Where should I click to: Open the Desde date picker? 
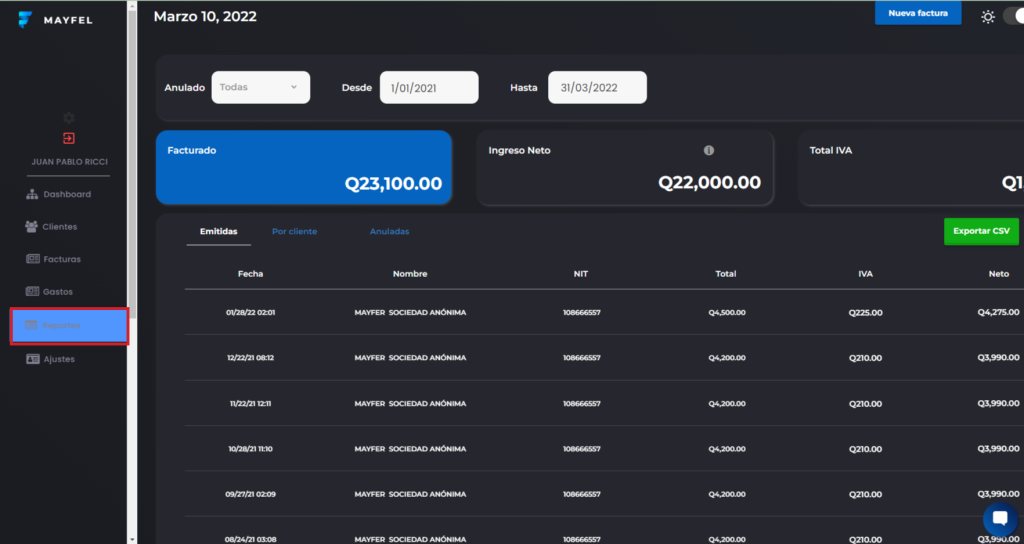[x=428, y=88]
